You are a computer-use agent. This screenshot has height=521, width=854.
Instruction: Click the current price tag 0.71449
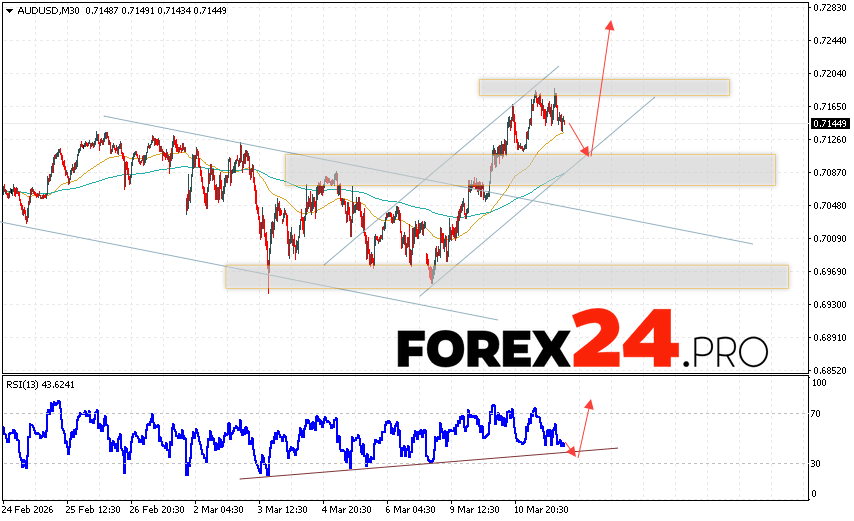[828, 123]
